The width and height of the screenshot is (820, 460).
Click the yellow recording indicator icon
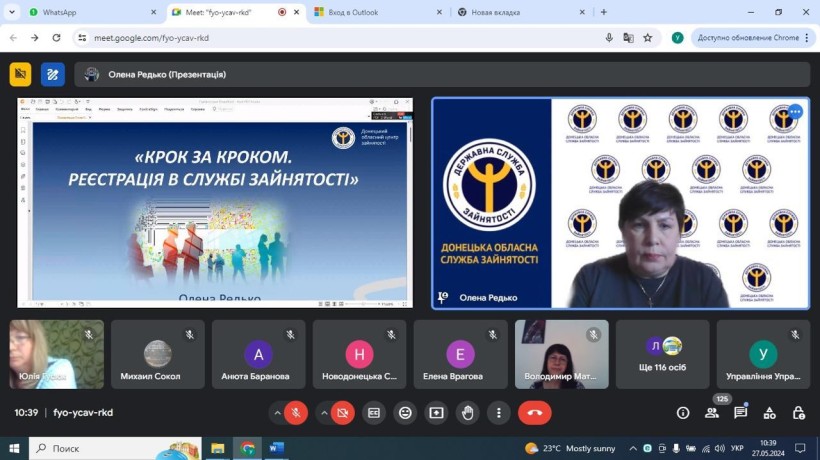click(x=20, y=74)
